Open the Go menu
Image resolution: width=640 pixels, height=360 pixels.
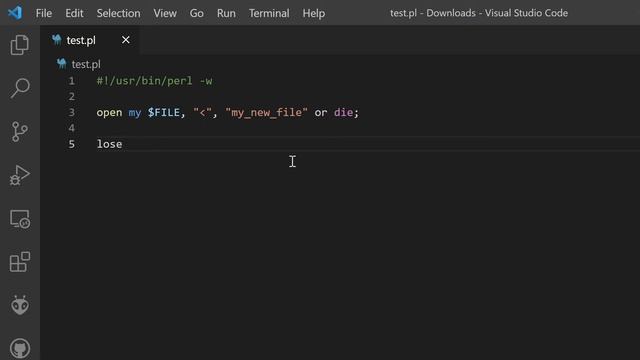pos(196,13)
